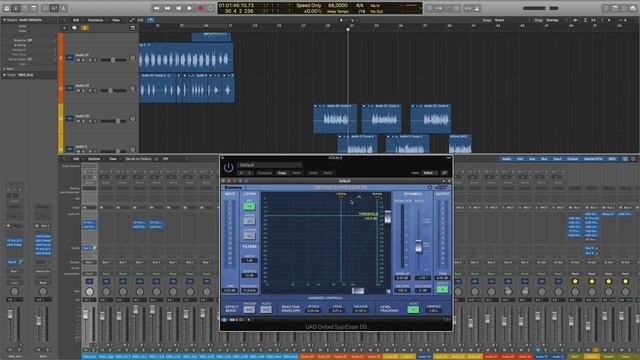Click the red Record button
This screenshot has height=360, width=640.
pyautogui.click(x=200, y=8)
